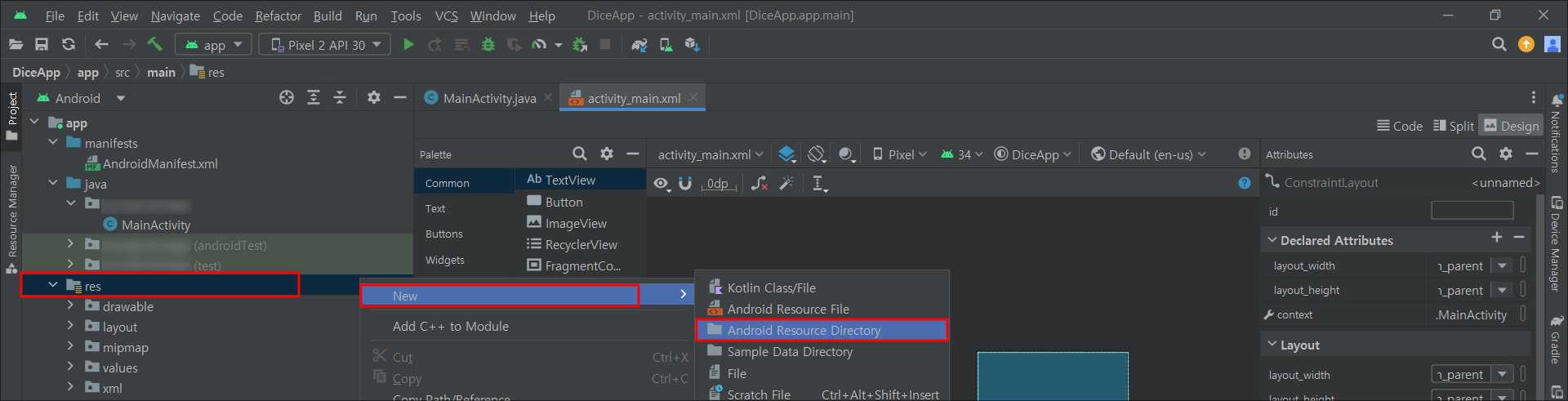Image resolution: width=1568 pixels, height=401 pixels.
Task: Select AndroidManifest.xml in project tree
Action: 152,163
